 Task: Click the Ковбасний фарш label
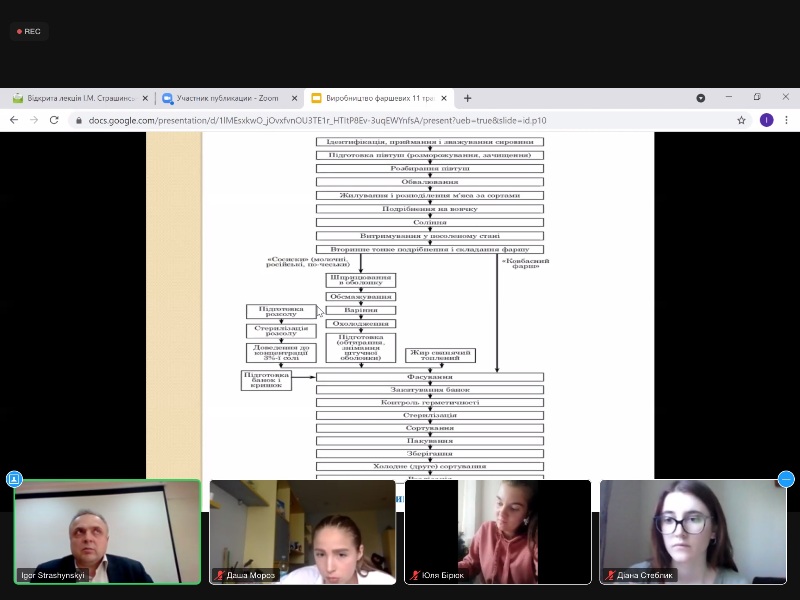click(x=526, y=263)
